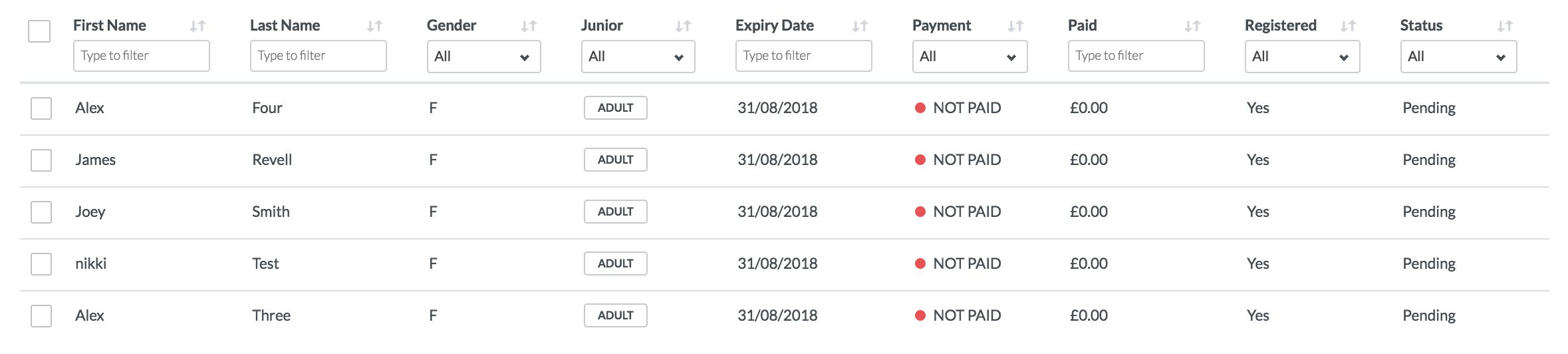Sort members by Gender
Image resolution: width=1568 pixels, height=354 pixels.
point(529,26)
